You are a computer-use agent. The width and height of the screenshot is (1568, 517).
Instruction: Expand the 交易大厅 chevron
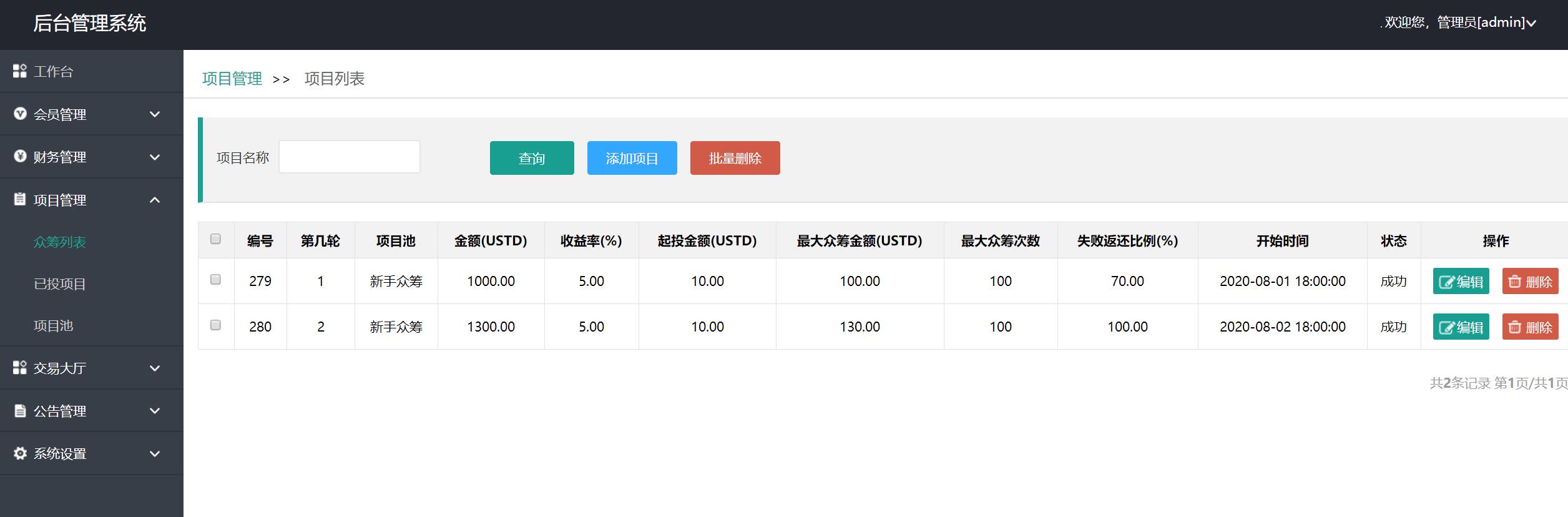155,368
